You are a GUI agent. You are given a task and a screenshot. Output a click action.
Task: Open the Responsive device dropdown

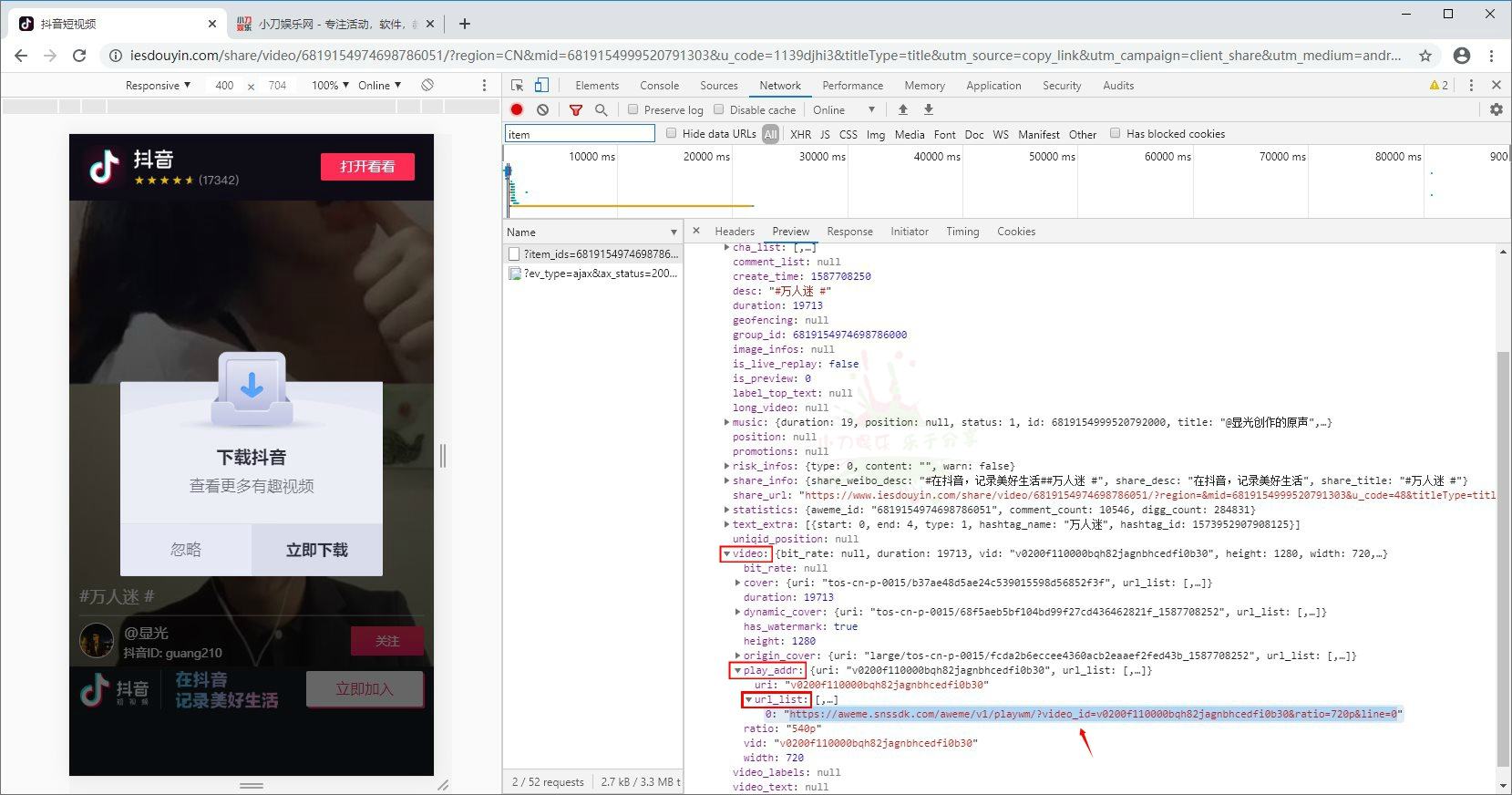click(158, 85)
